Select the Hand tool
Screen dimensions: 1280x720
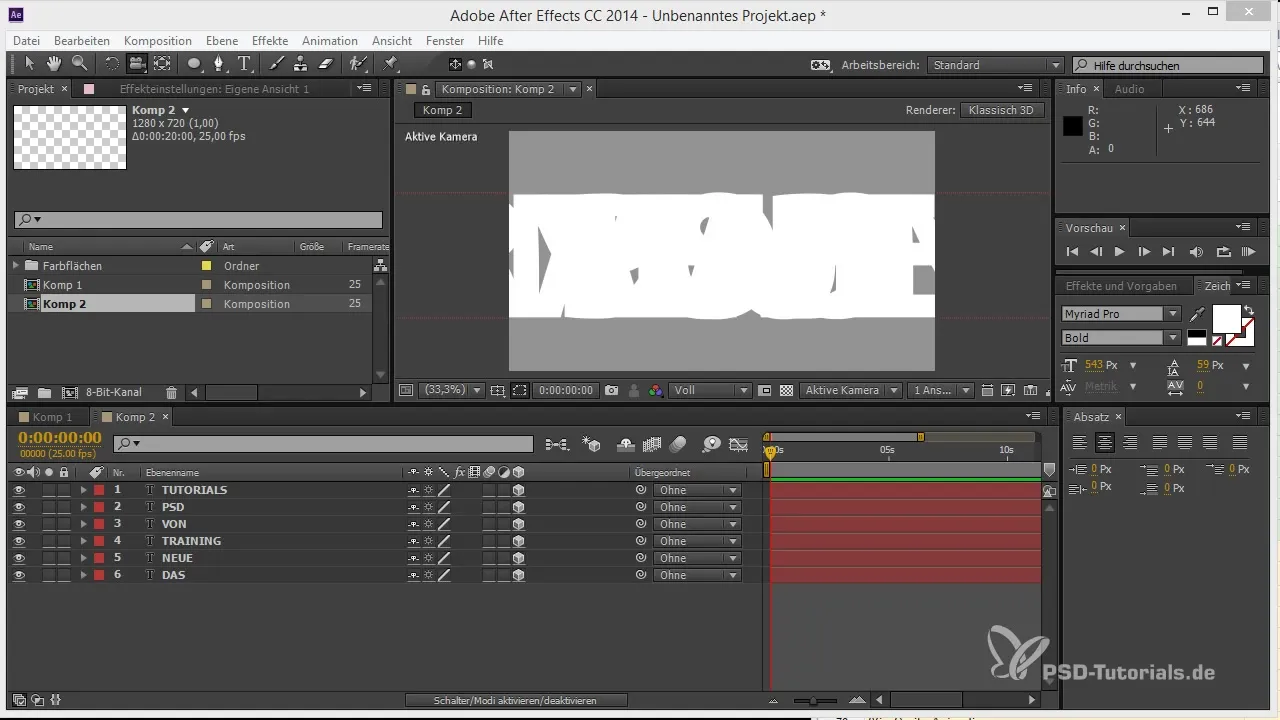pos(53,64)
